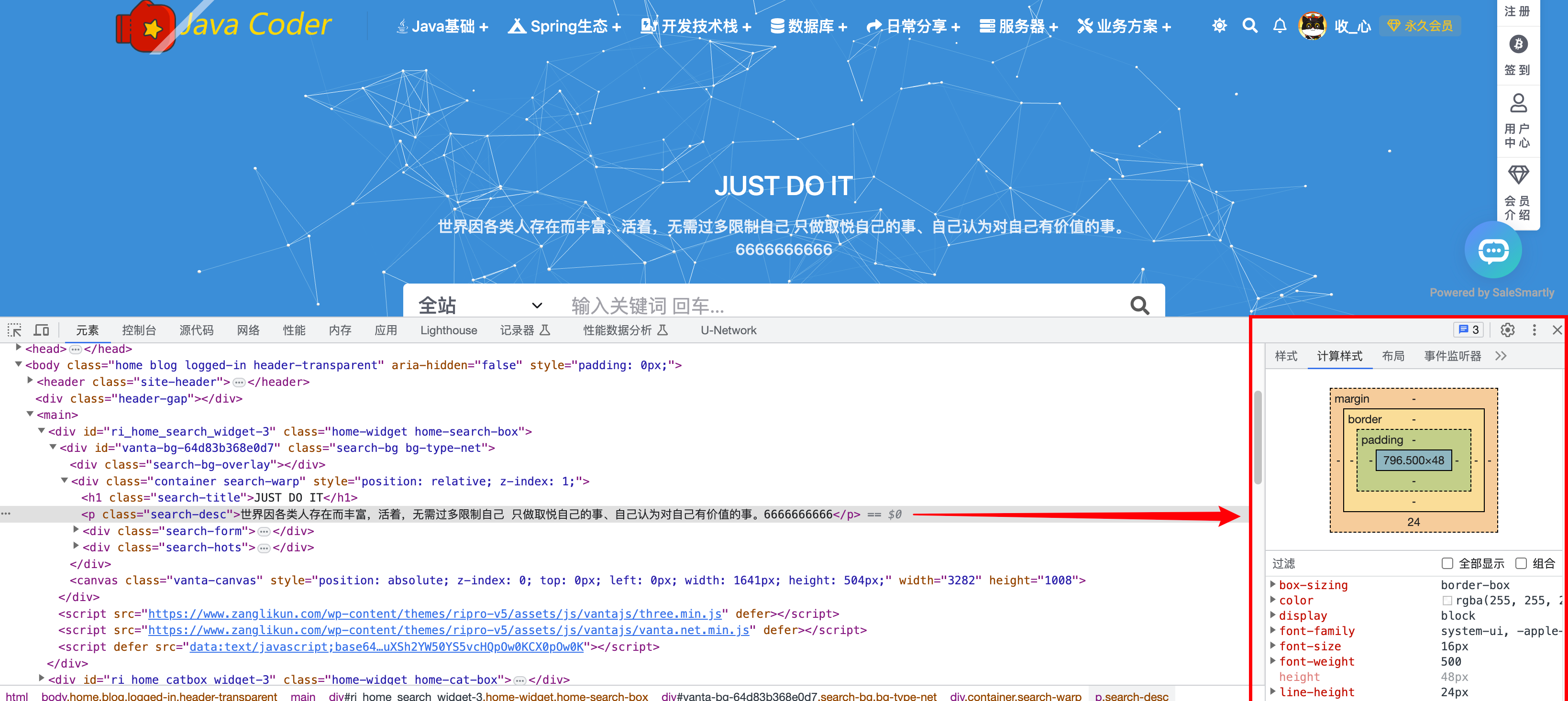Switch to the 控制台 console tab

139,330
